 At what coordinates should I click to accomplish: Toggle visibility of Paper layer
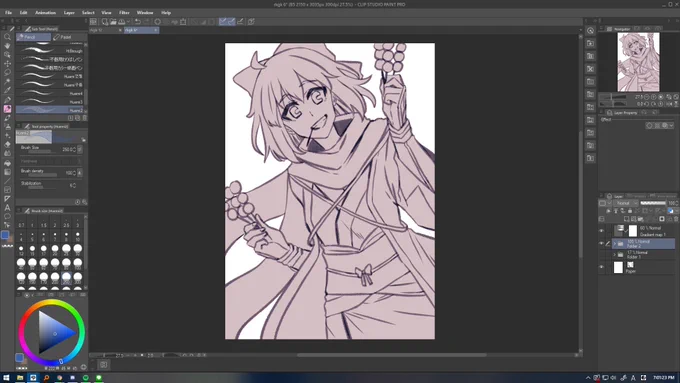(602, 267)
